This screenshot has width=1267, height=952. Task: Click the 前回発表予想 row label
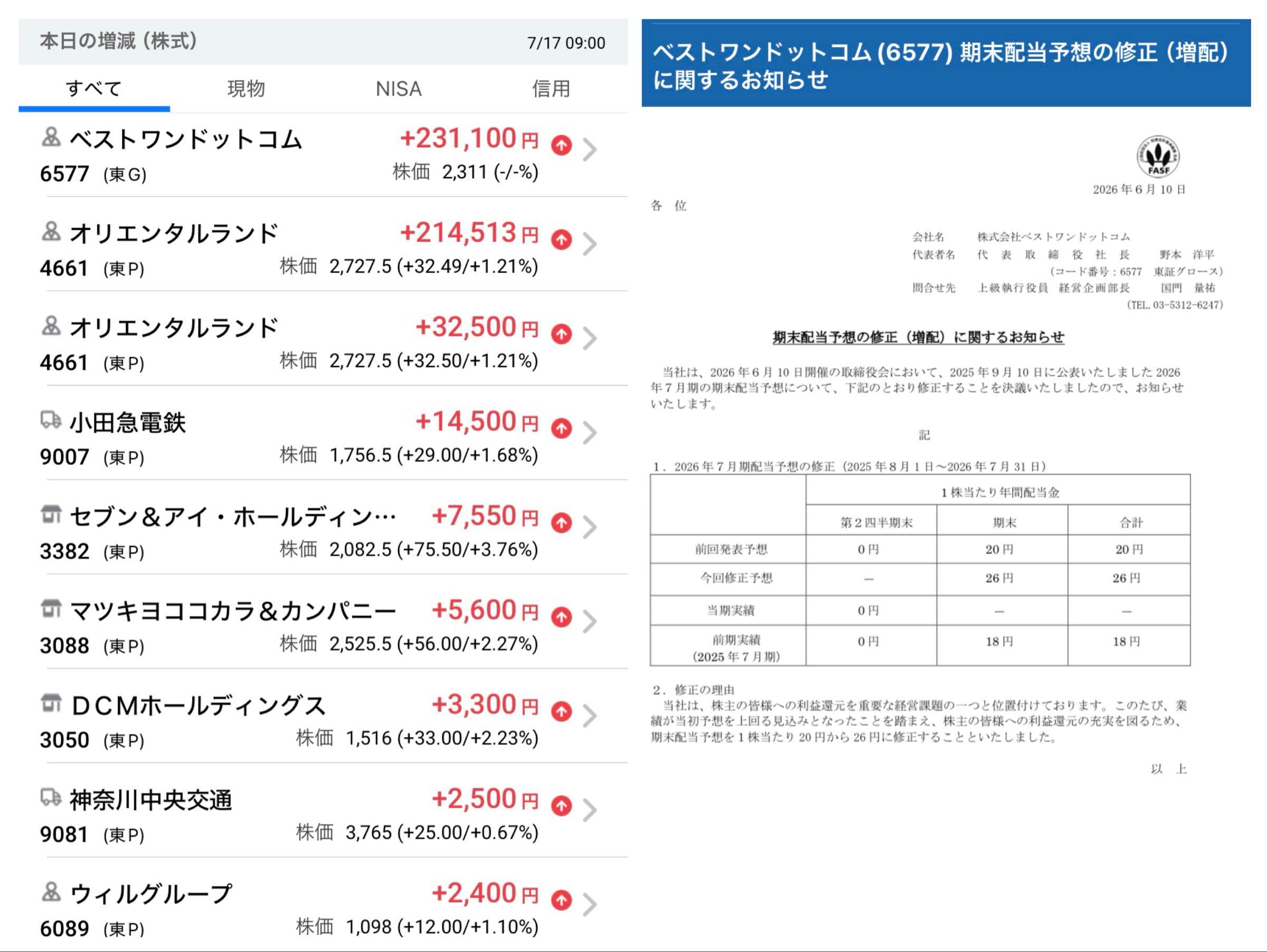pyautogui.click(x=731, y=550)
